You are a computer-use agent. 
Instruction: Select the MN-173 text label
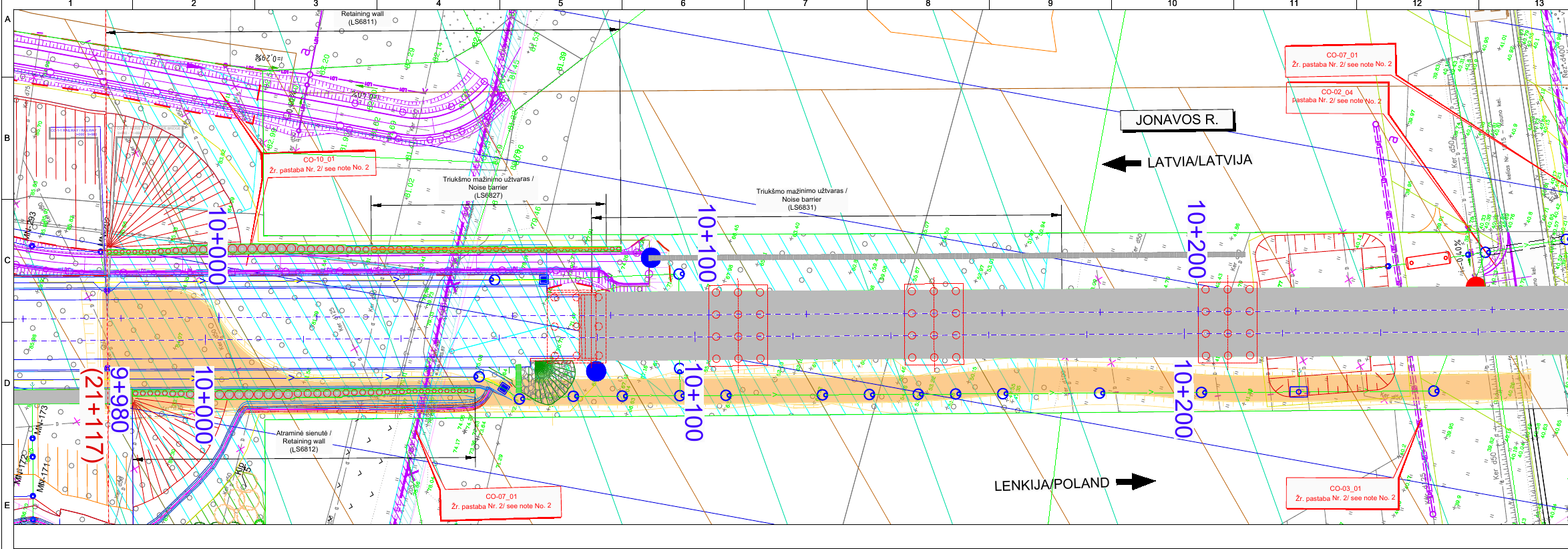[43, 421]
